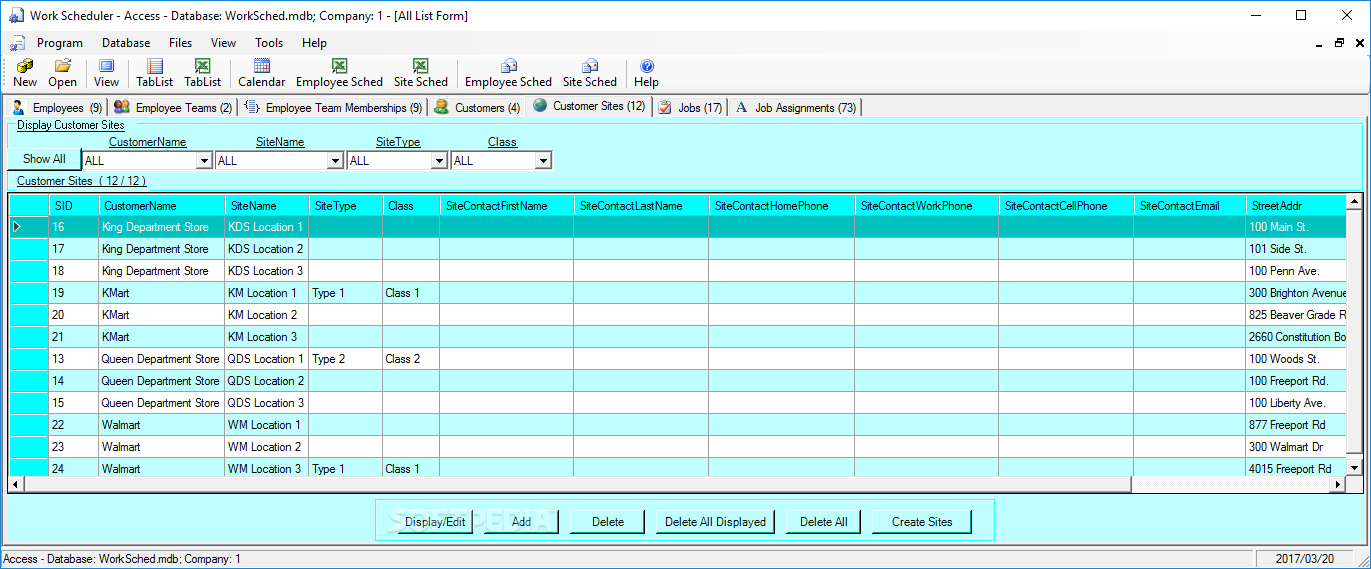Click the Create Sites button

click(x=922, y=522)
